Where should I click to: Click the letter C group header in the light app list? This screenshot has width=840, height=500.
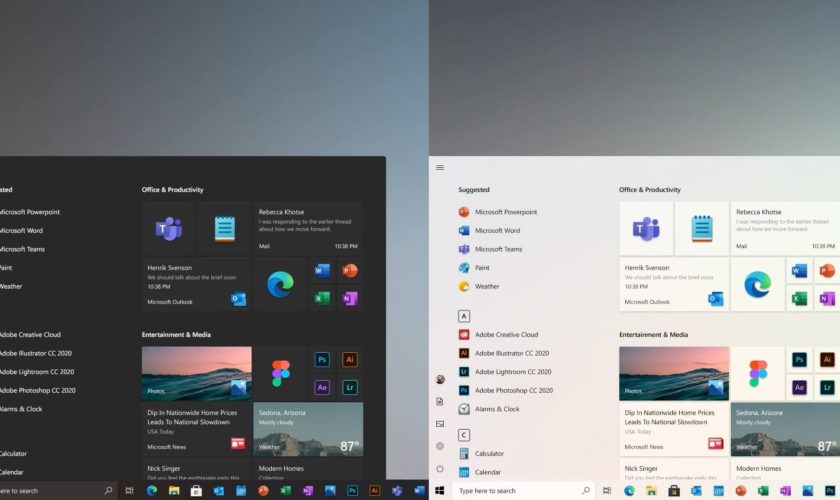pos(464,435)
